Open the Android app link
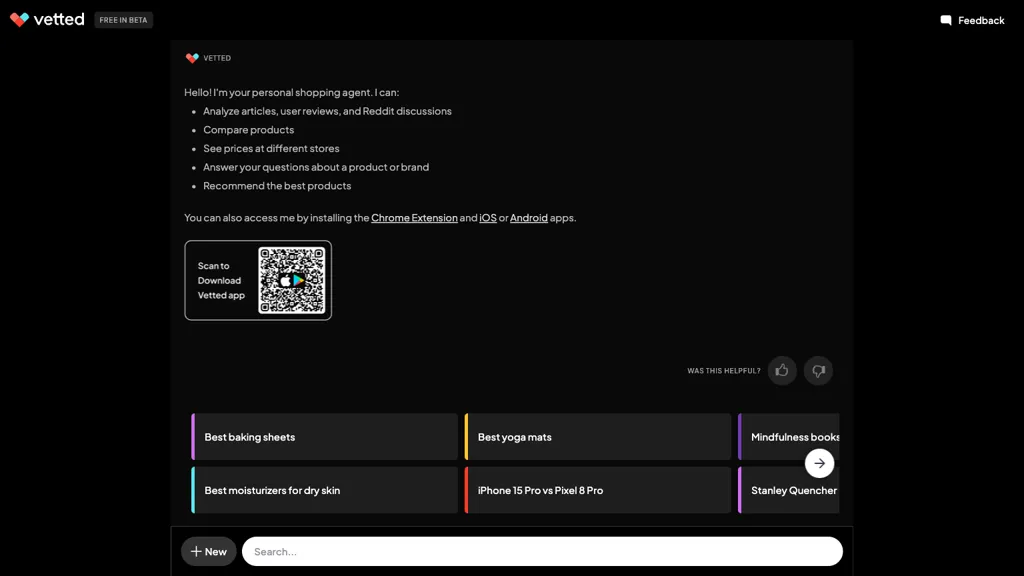 click(529, 217)
